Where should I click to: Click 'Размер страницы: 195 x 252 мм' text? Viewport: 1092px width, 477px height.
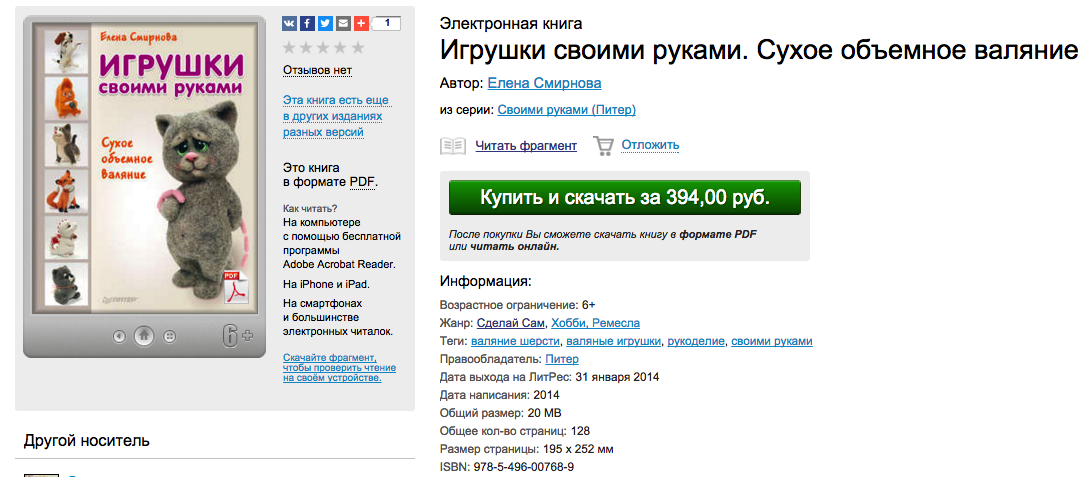526,449
